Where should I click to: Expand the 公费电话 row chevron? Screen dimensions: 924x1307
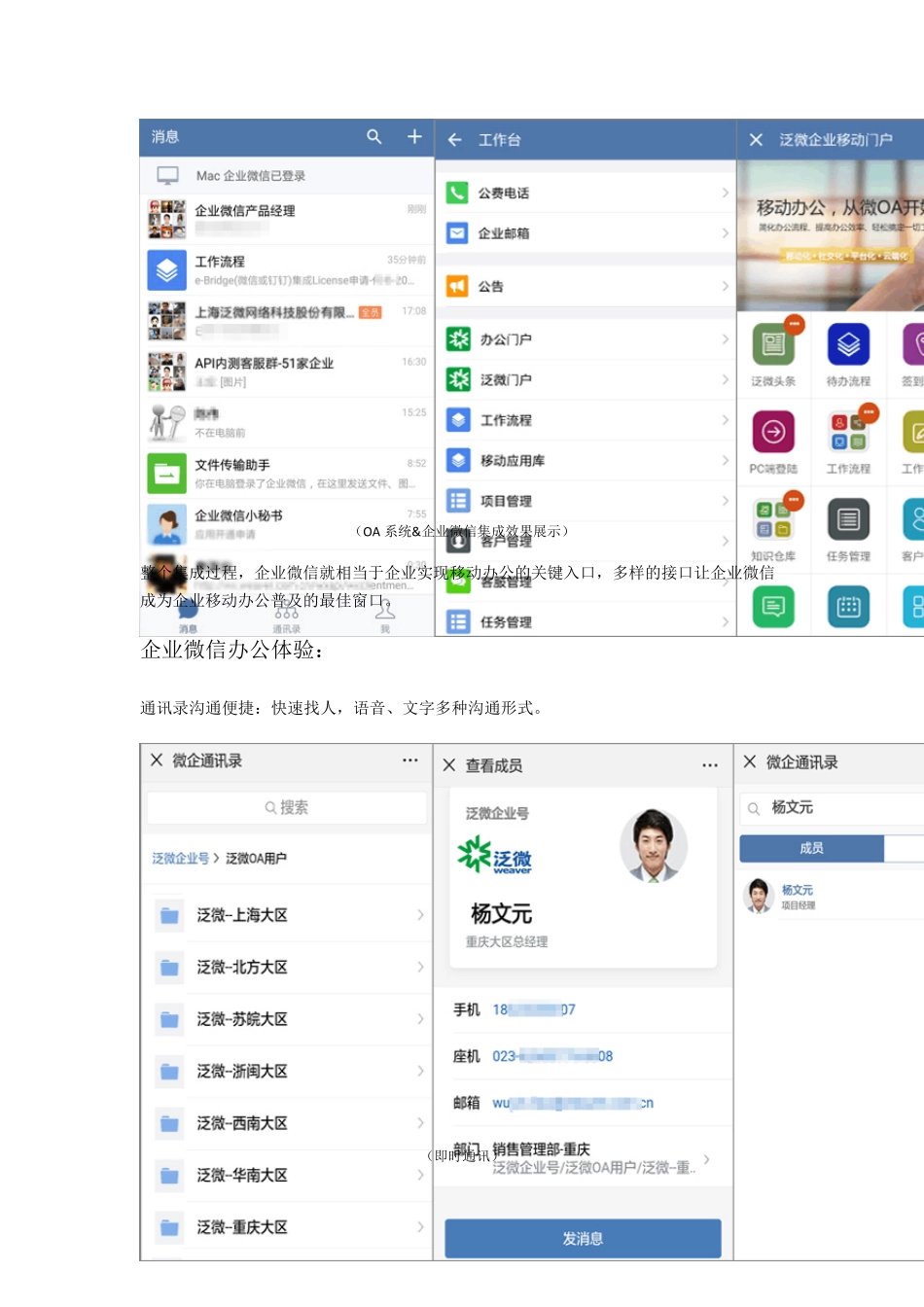tap(726, 193)
